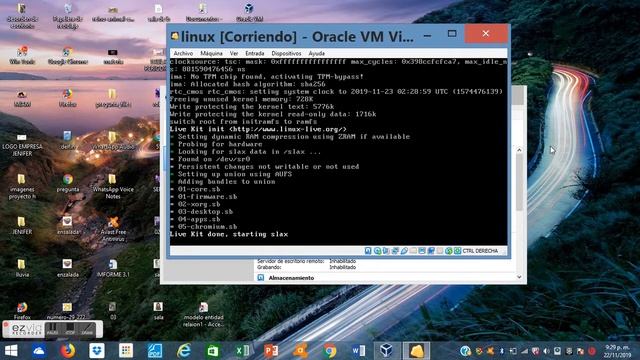Viewport: 640px width, 360px height.
Task: Open Dropbox from the taskbar
Action: point(97,351)
